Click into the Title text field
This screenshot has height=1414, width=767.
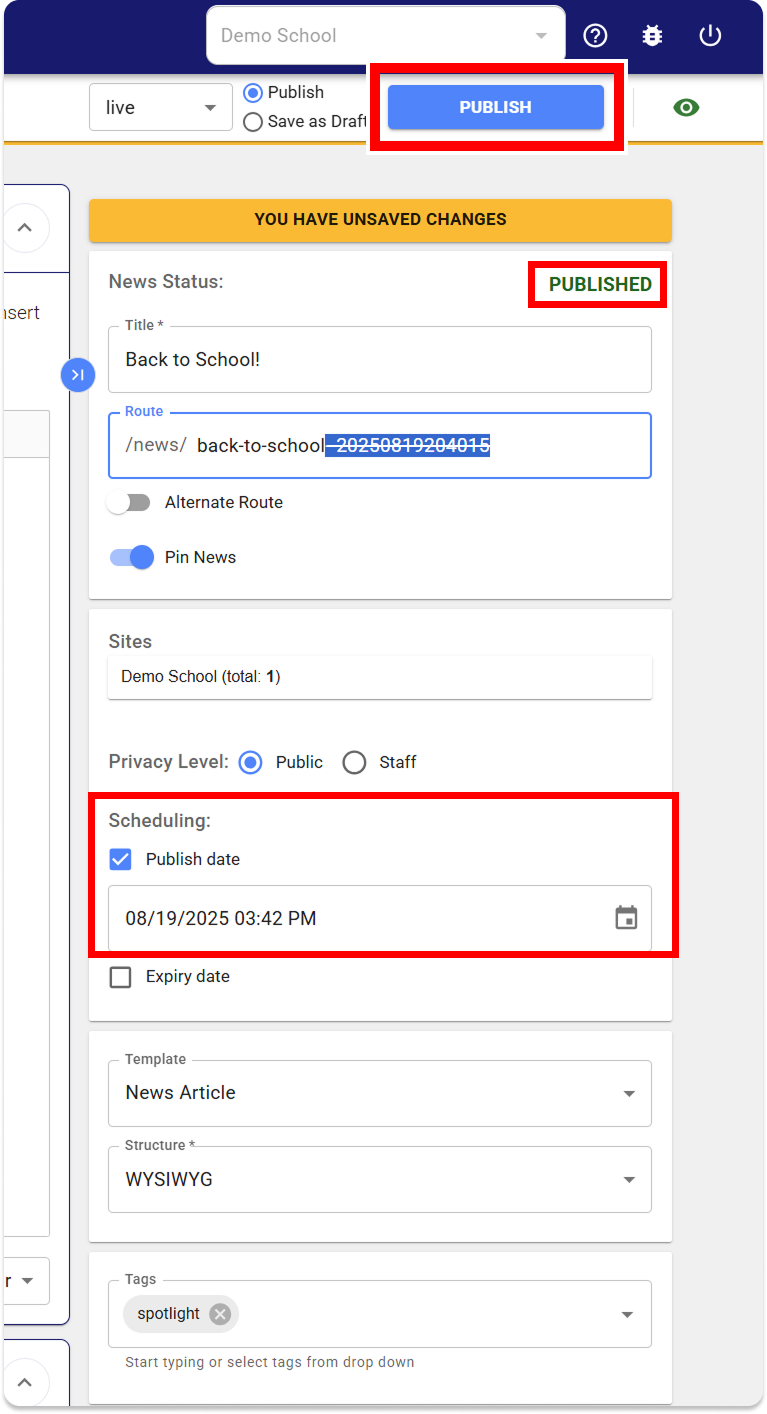tap(380, 360)
